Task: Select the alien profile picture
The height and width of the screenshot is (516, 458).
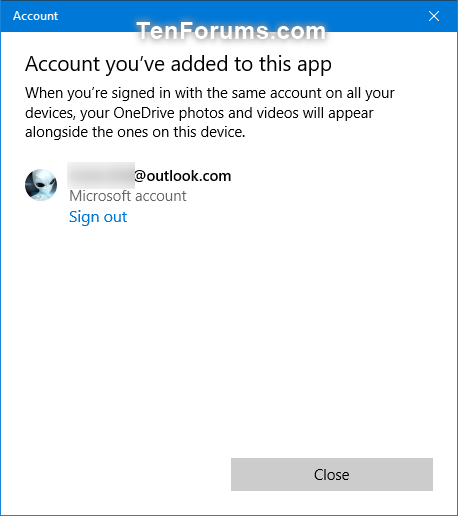Action: coord(41,185)
